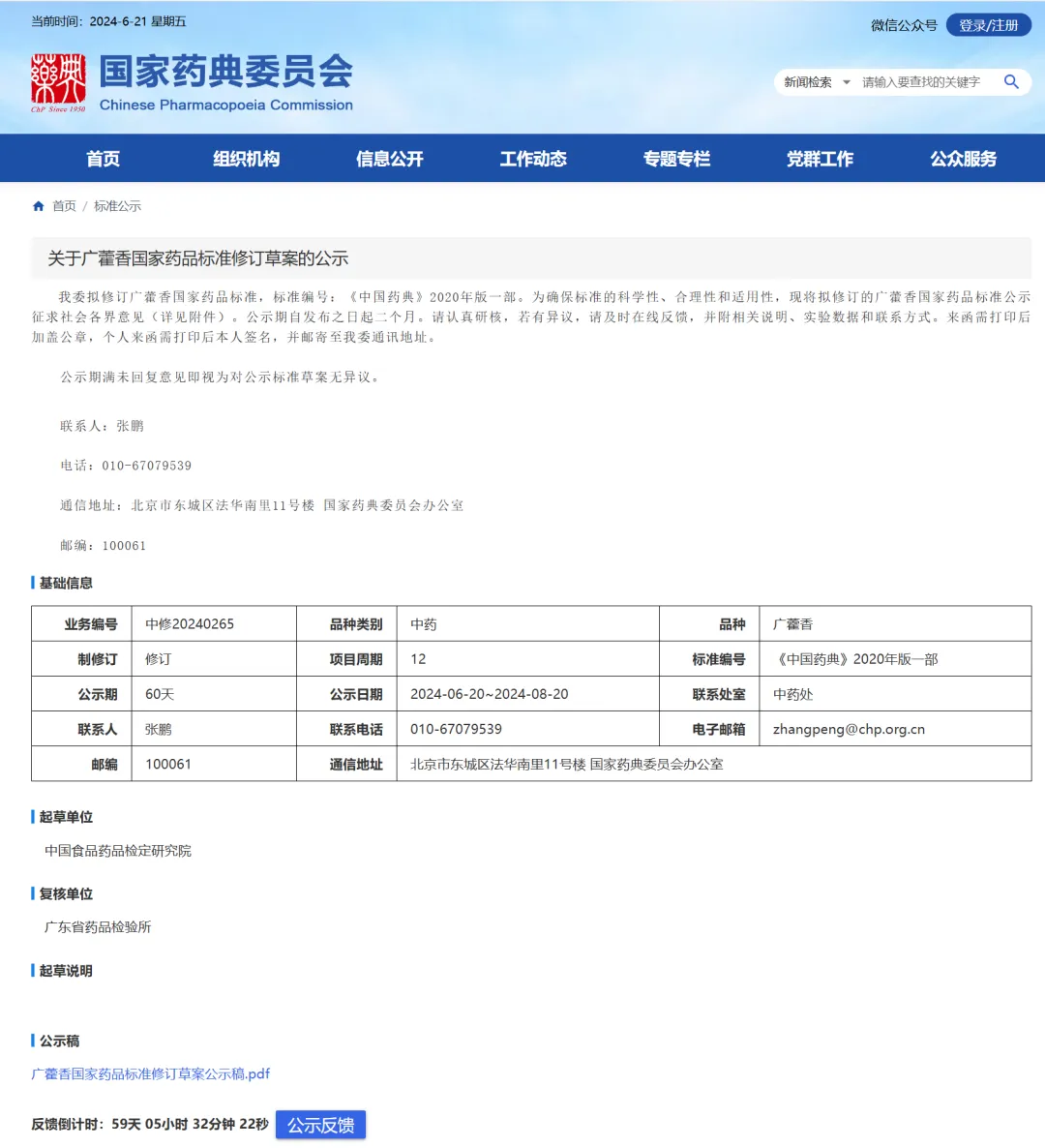This screenshot has width=1045, height=1148.
Task: Click the red ChP seal logo
Action: [58, 82]
